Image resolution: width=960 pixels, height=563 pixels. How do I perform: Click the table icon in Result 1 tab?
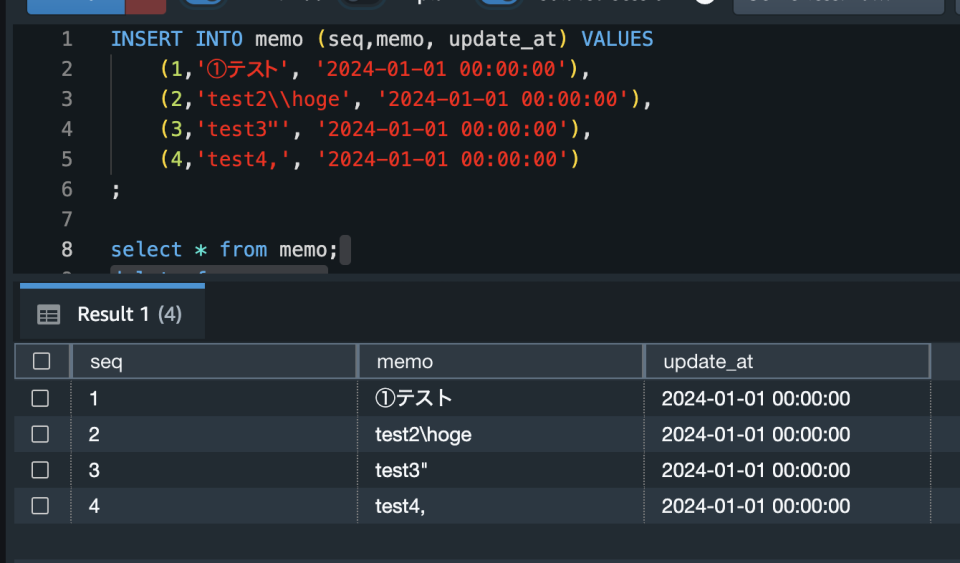[x=48, y=315]
